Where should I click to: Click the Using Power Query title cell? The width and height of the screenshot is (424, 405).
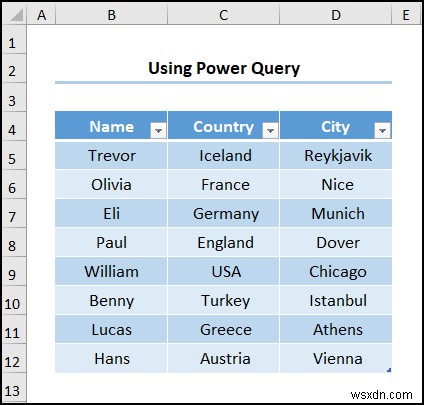(224, 68)
